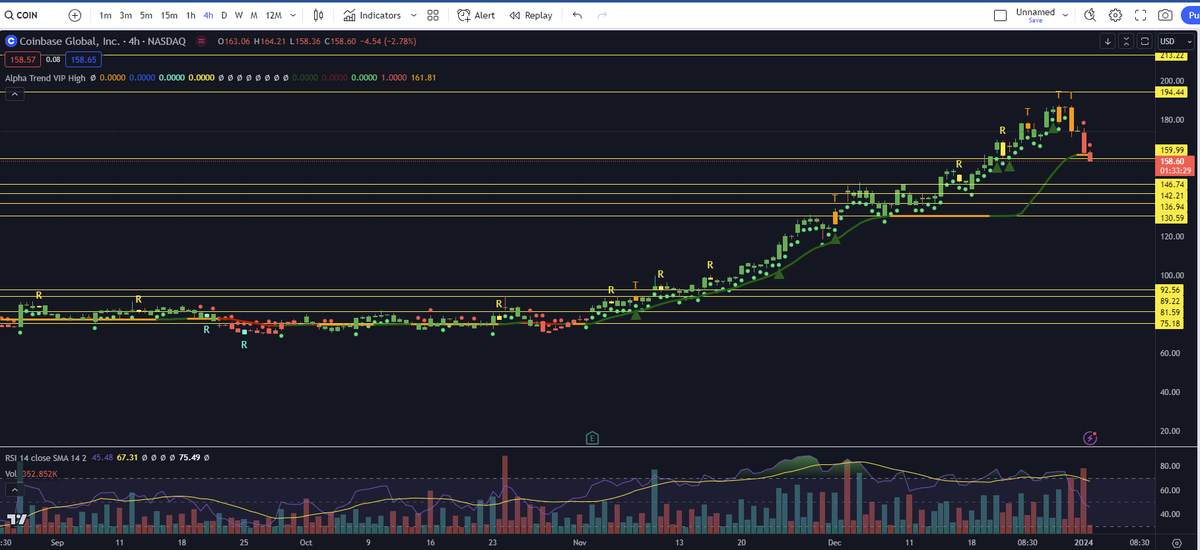Start bar Replay mode
The width and height of the screenshot is (1200, 550).
(530, 15)
